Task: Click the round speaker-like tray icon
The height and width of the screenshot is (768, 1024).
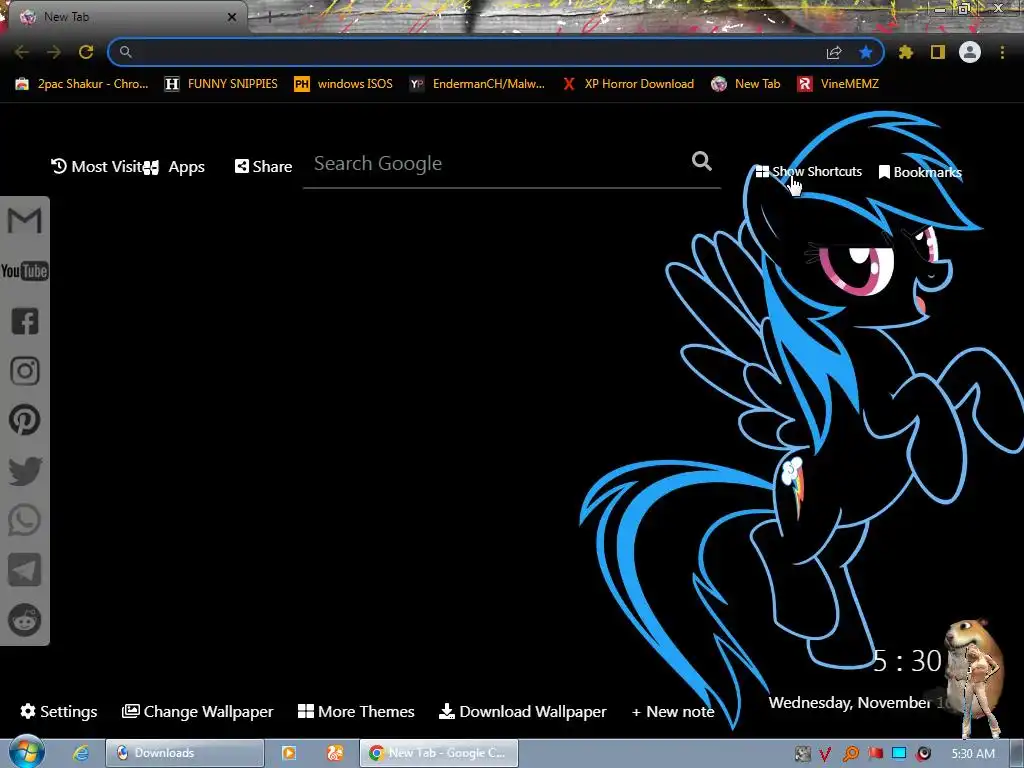Action: click(x=923, y=754)
